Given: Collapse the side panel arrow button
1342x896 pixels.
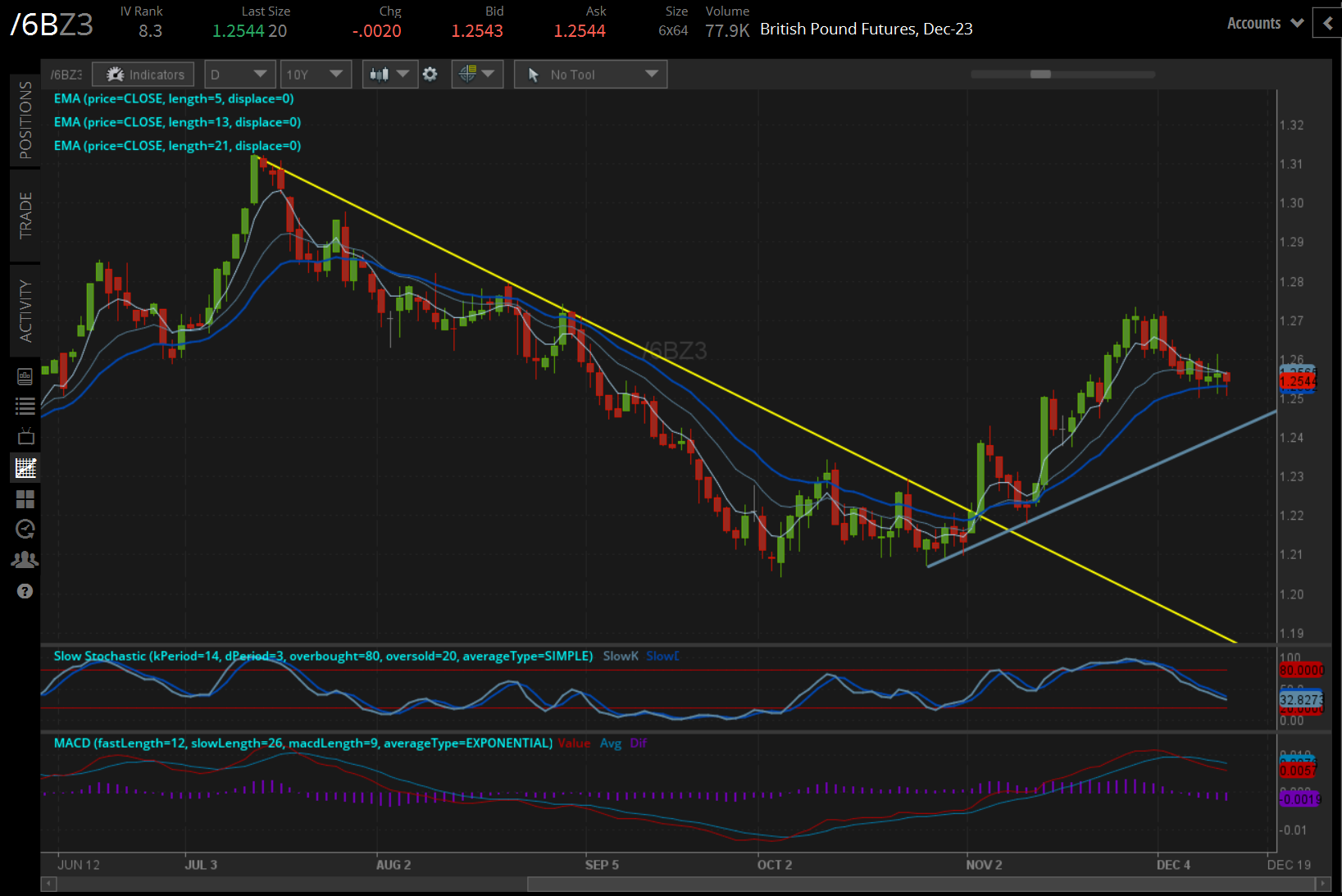Looking at the screenshot, I should pyautogui.click(x=1327, y=23).
